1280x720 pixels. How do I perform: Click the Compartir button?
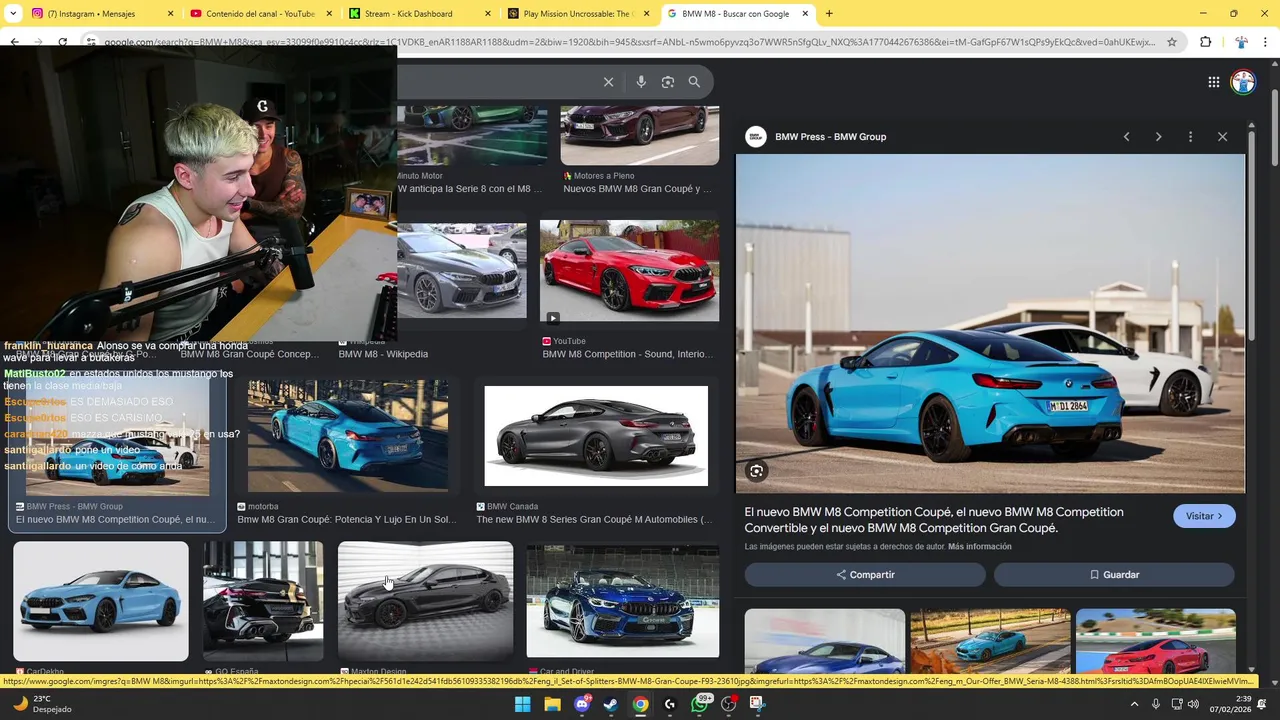865,575
